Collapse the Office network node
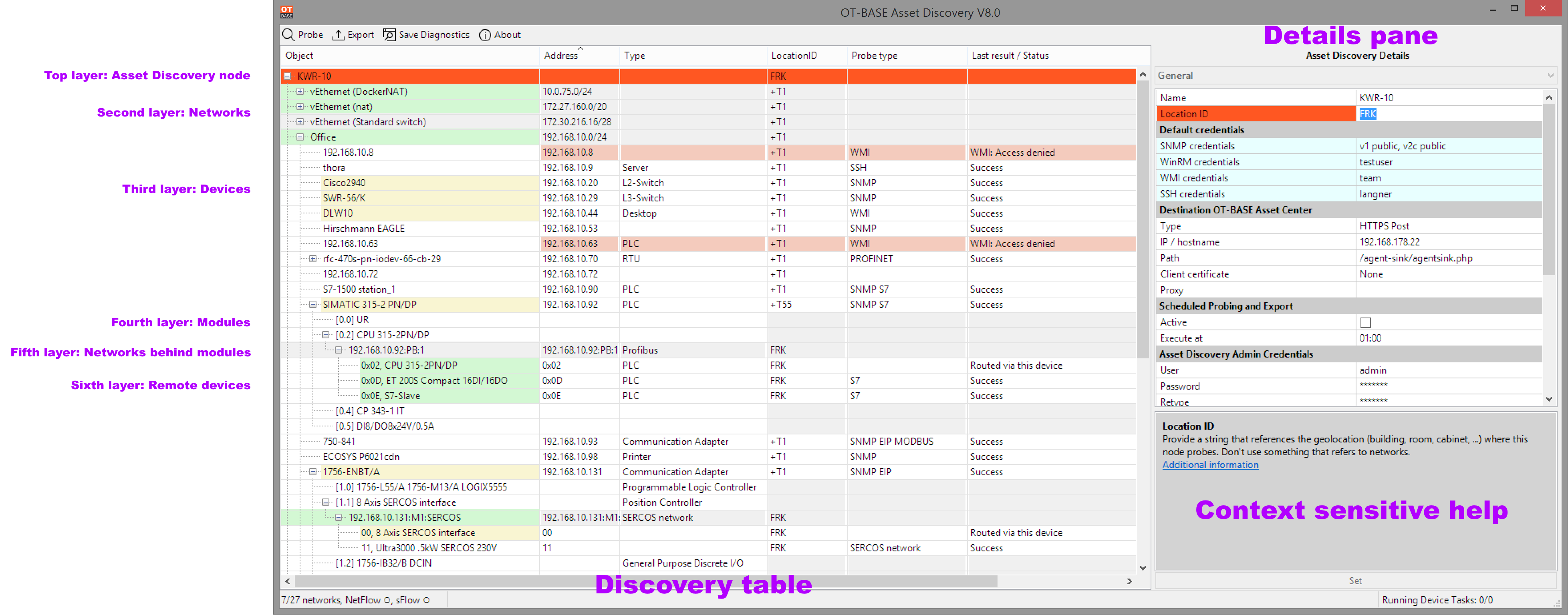Viewport: 1568px width, 615px height. coord(300,137)
